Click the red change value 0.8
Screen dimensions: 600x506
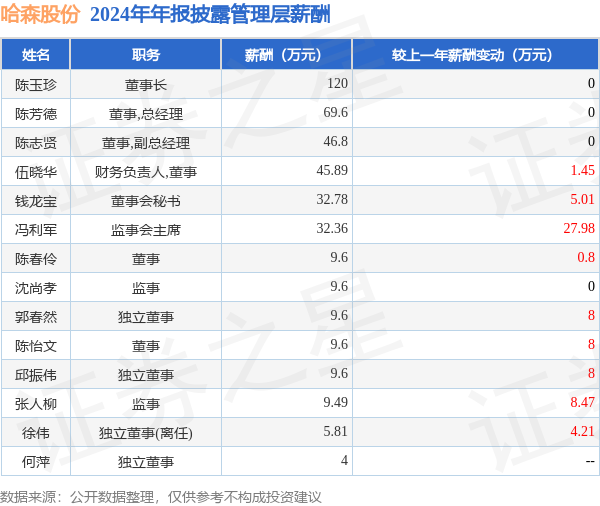click(x=586, y=258)
